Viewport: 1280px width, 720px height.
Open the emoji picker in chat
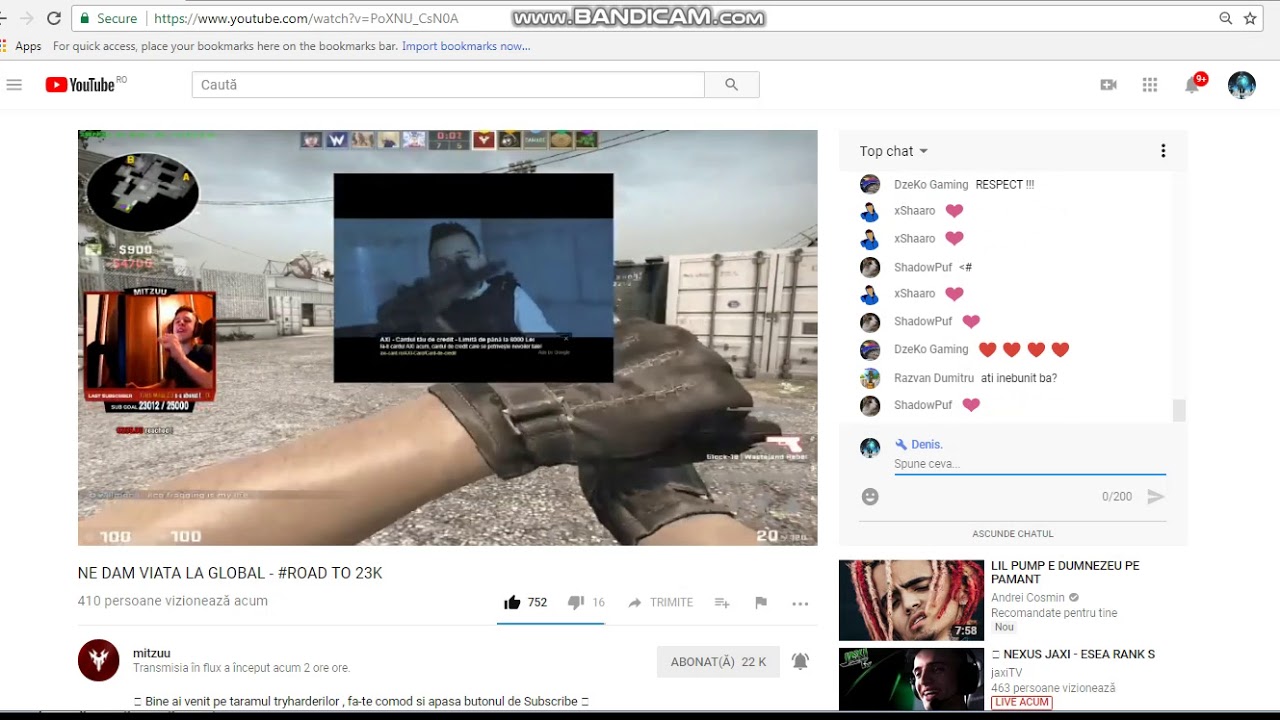870,496
